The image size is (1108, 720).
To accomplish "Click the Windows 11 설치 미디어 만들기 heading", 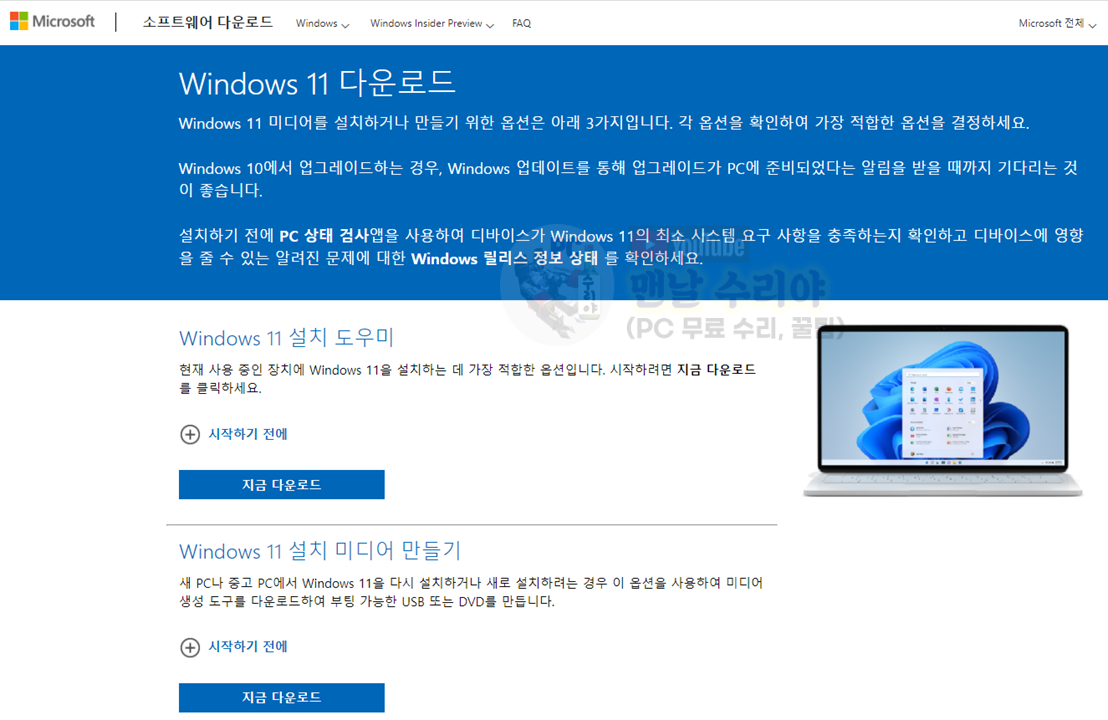I will click(x=320, y=550).
